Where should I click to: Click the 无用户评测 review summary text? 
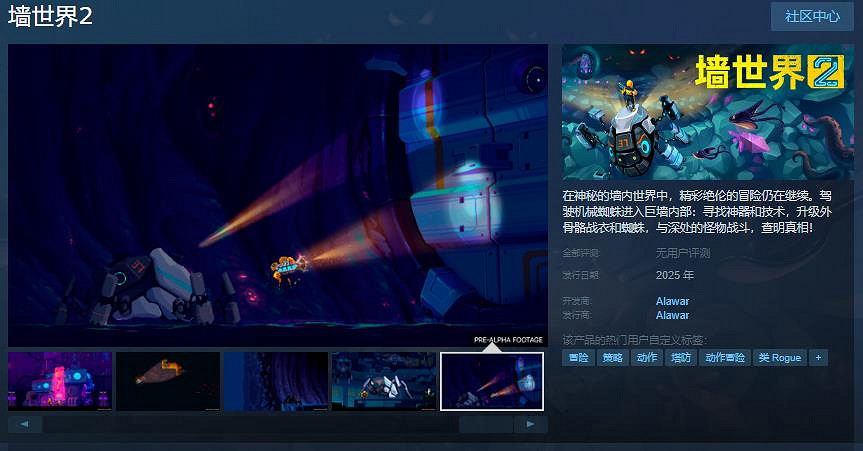[x=682, y=253]
